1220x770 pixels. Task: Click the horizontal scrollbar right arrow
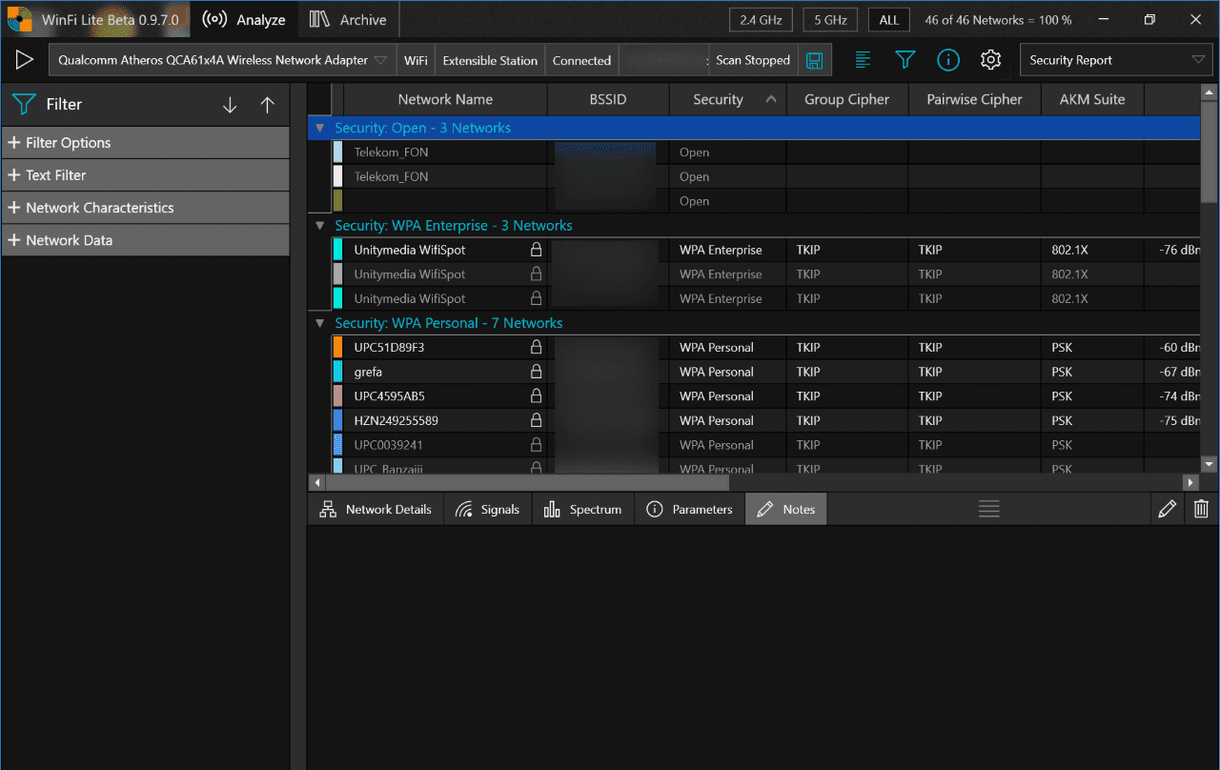pyautogui.click(x=1190, y=482)
